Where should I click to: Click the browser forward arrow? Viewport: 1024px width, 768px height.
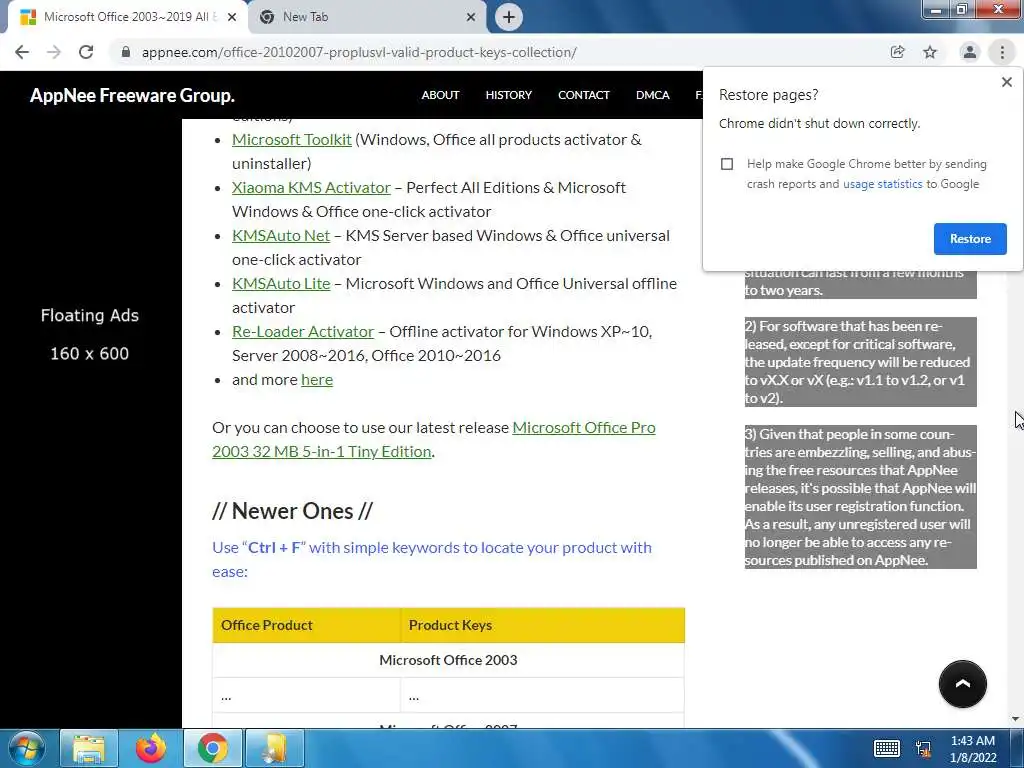click(54, 52)
